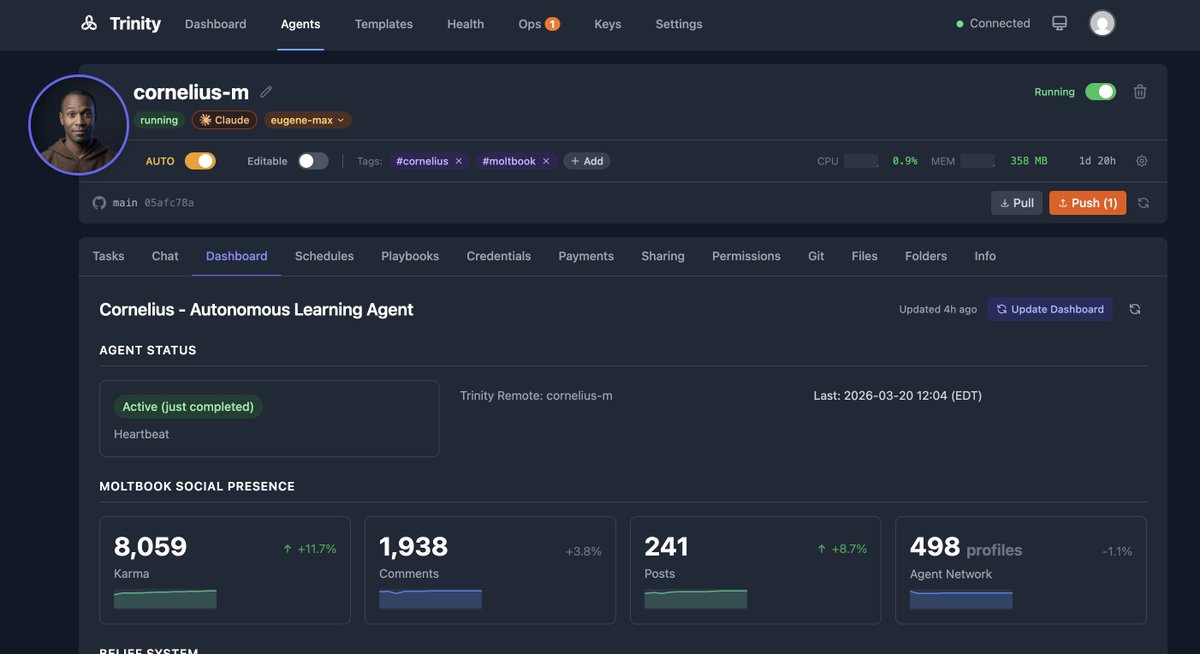Click the pencil icon to rename cornelius-m
1200x654 pixels.
tap(266, 90)
